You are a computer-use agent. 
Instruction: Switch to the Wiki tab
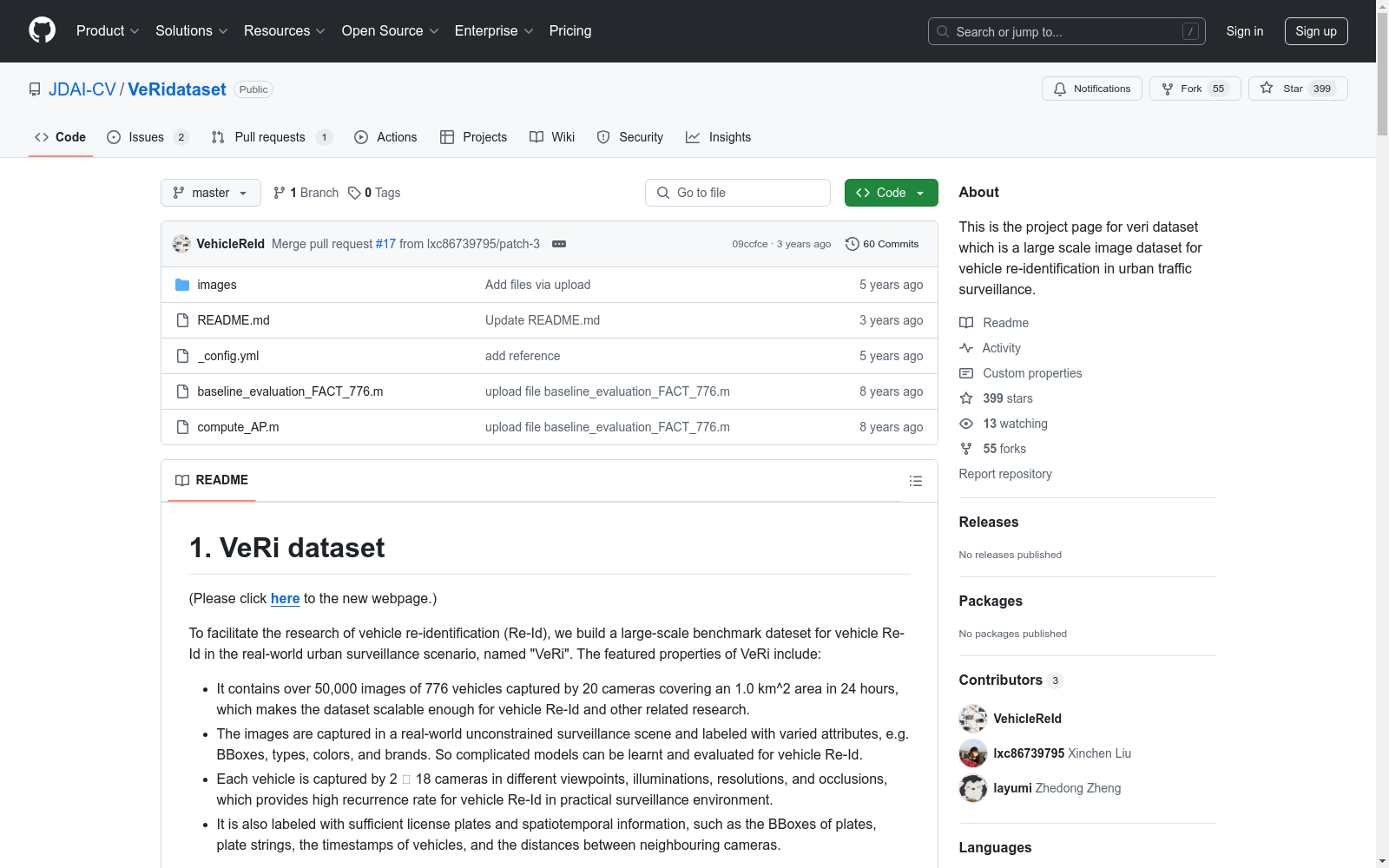click(x=552, y=137)
